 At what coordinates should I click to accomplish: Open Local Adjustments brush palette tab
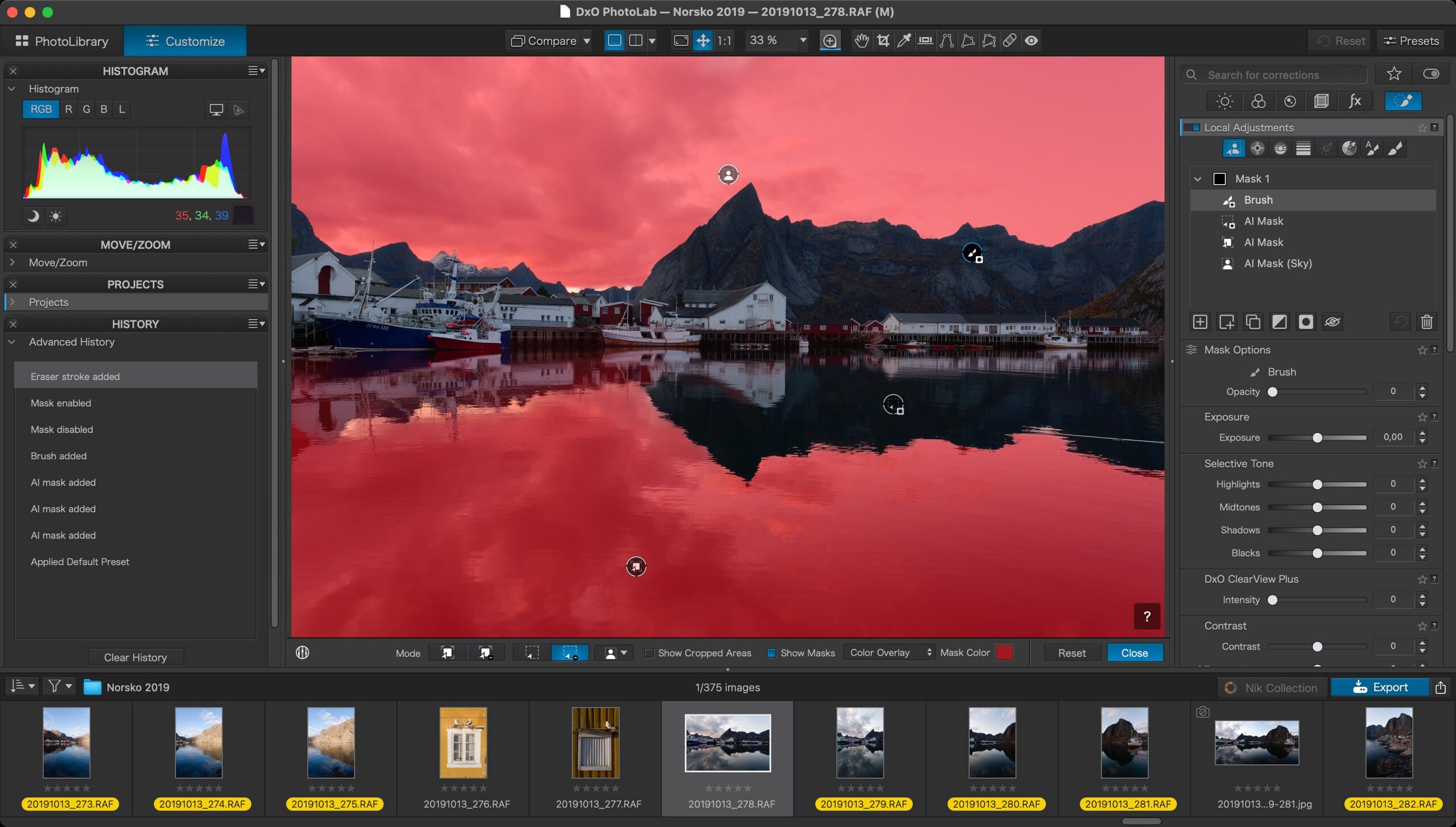click(1403, 101)
